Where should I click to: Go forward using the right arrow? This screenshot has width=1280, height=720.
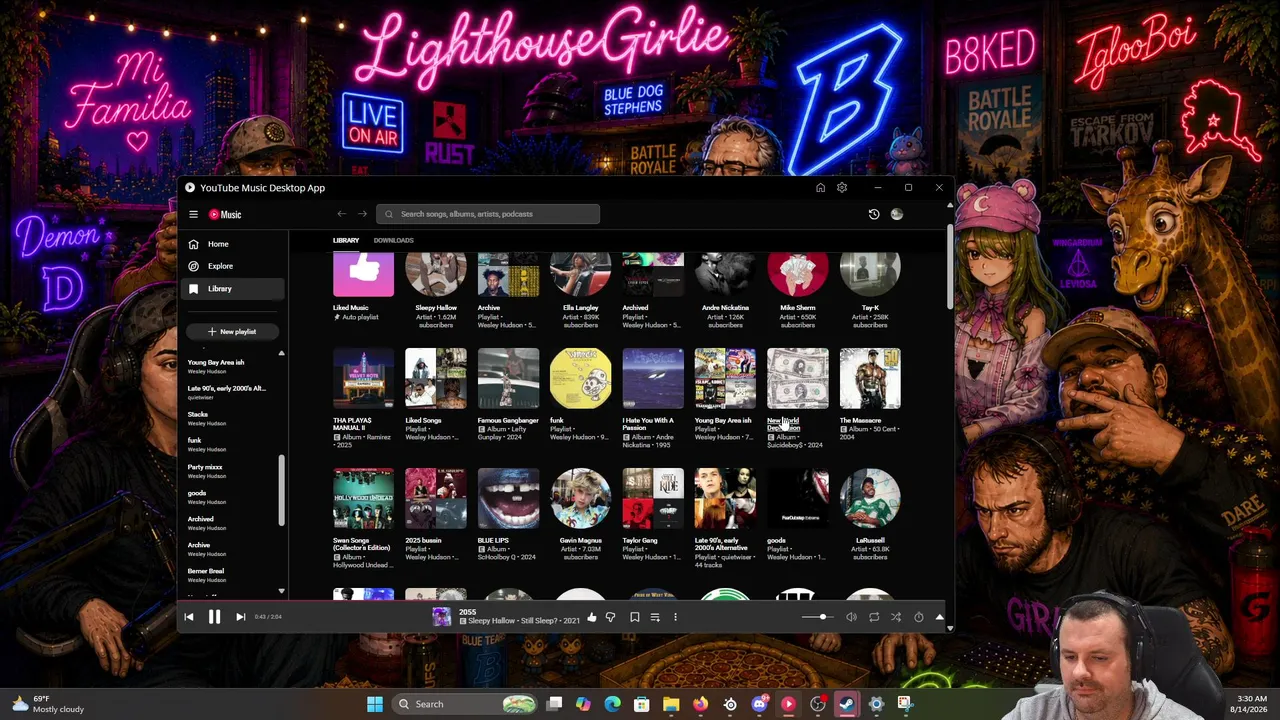pyautogui.click(x=362, y=213)
